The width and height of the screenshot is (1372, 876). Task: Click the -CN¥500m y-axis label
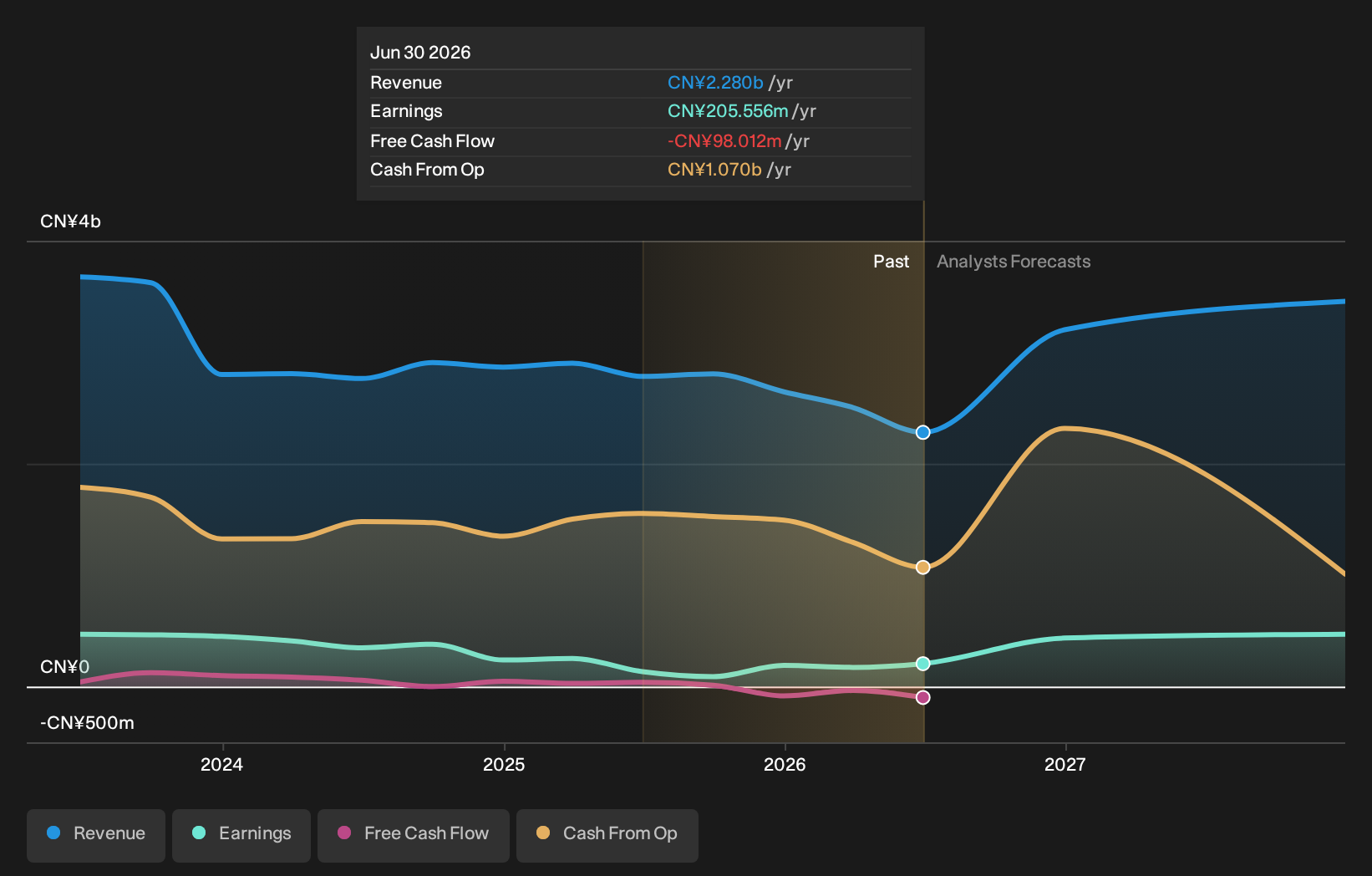pos(87,723)
